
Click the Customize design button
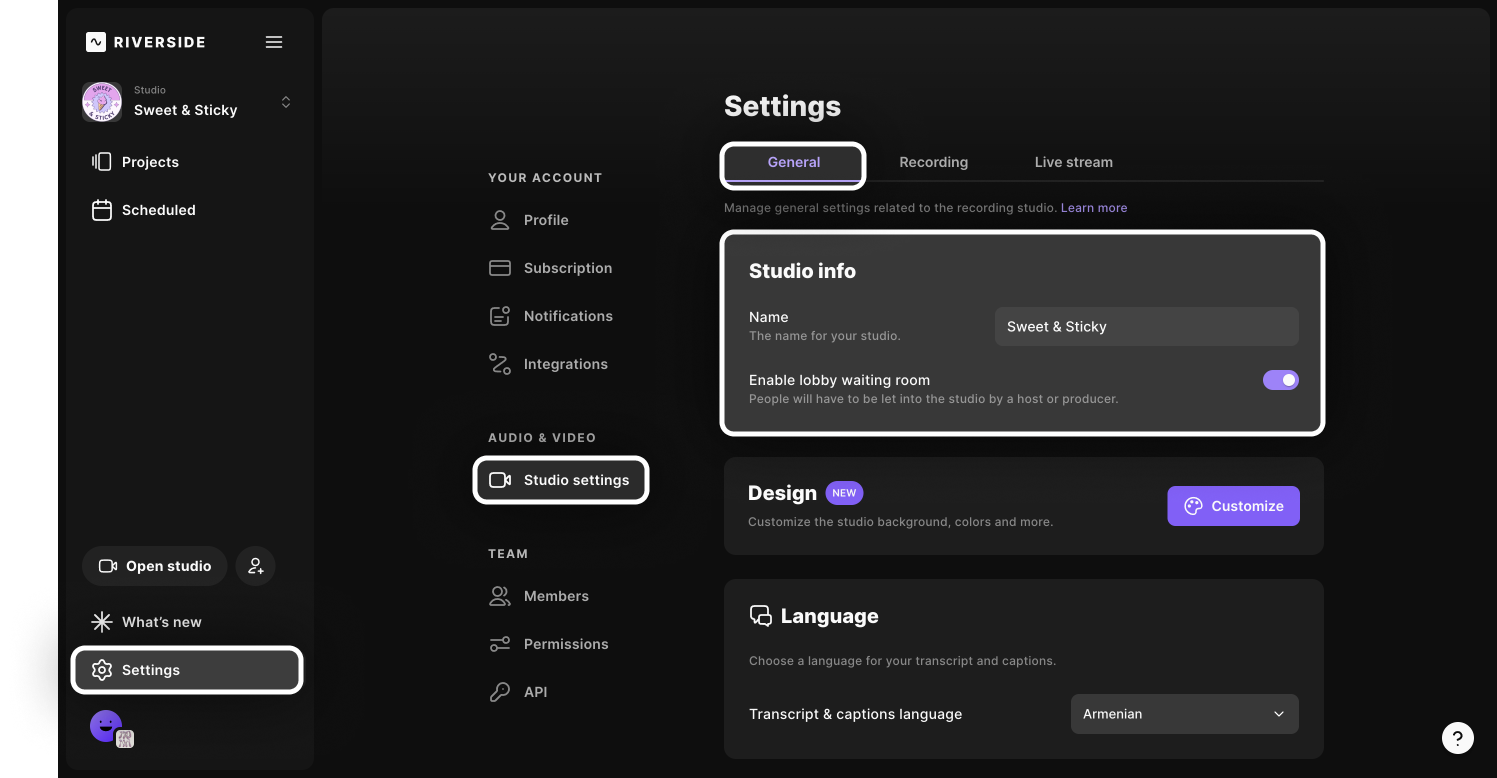tap(1233, 506)
